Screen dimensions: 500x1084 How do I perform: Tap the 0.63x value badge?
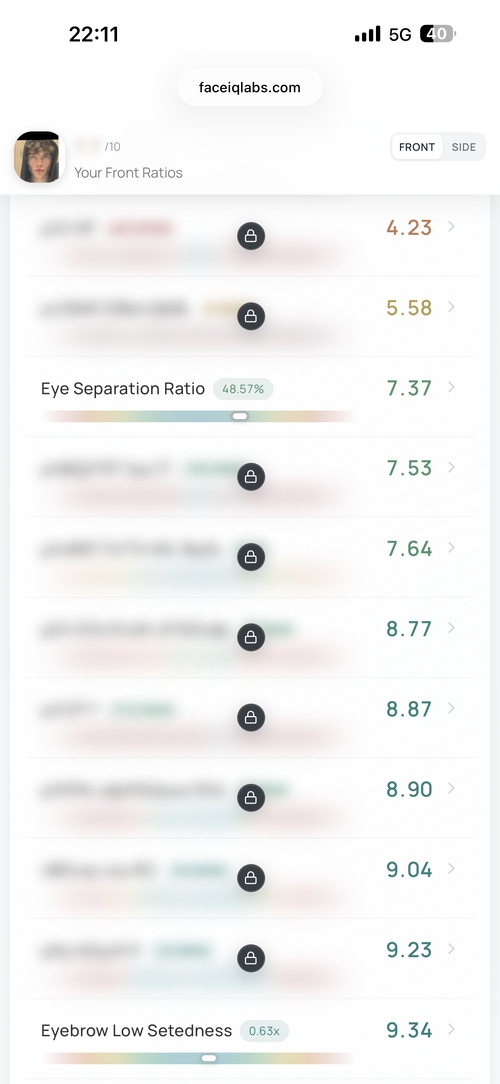264,1031
